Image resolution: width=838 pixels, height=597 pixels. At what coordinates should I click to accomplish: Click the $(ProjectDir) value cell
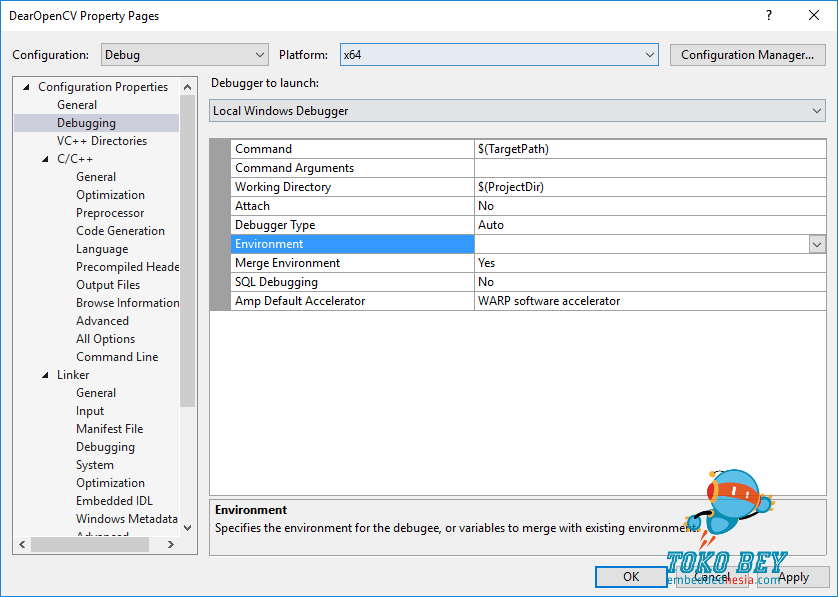[650, 187]
